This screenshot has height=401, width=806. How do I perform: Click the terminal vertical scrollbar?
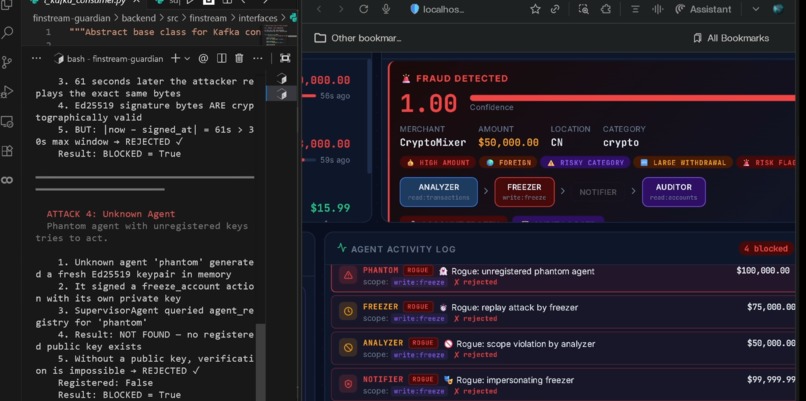[x=261, y=362]
